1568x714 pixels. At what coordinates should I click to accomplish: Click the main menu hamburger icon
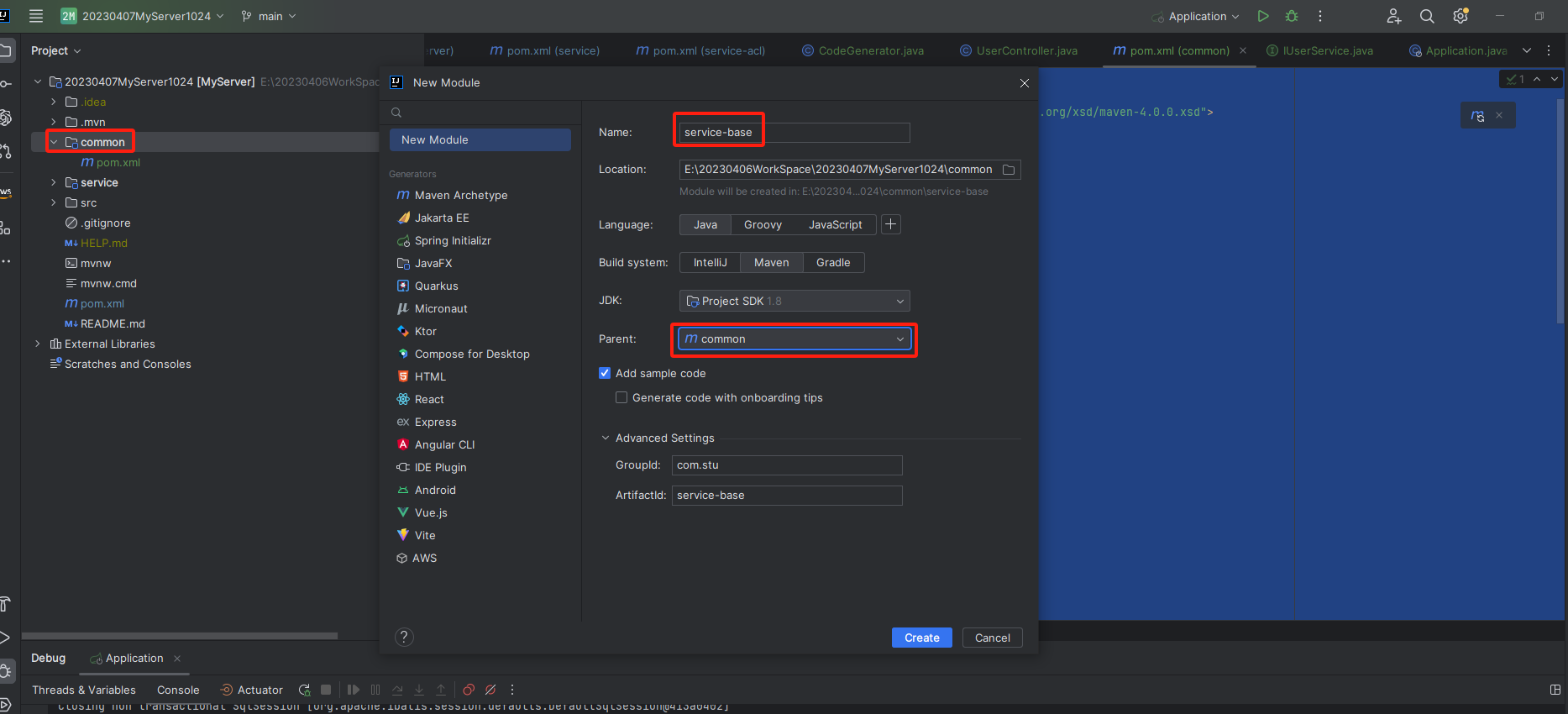[36, 16]
